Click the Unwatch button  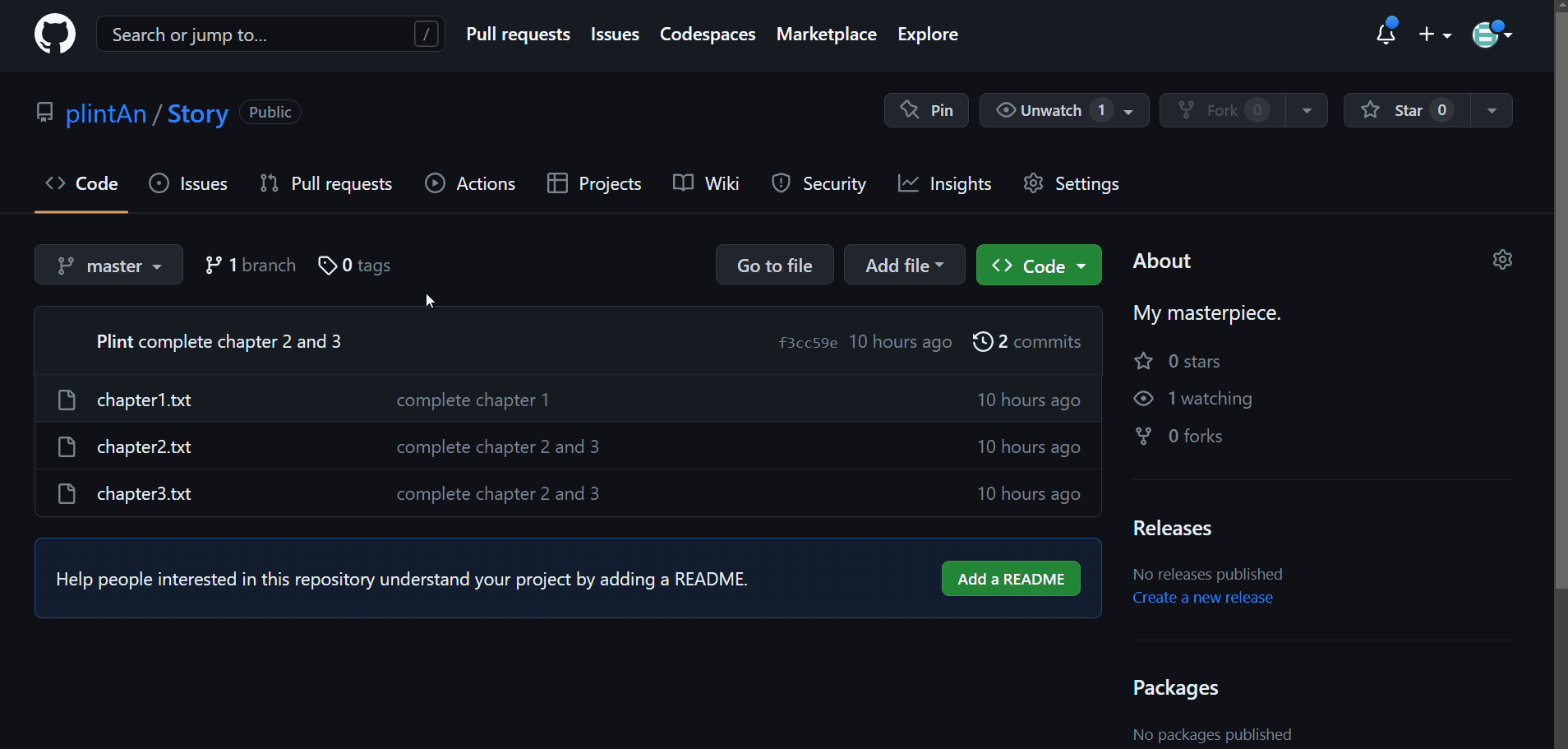coord(1064,110)
